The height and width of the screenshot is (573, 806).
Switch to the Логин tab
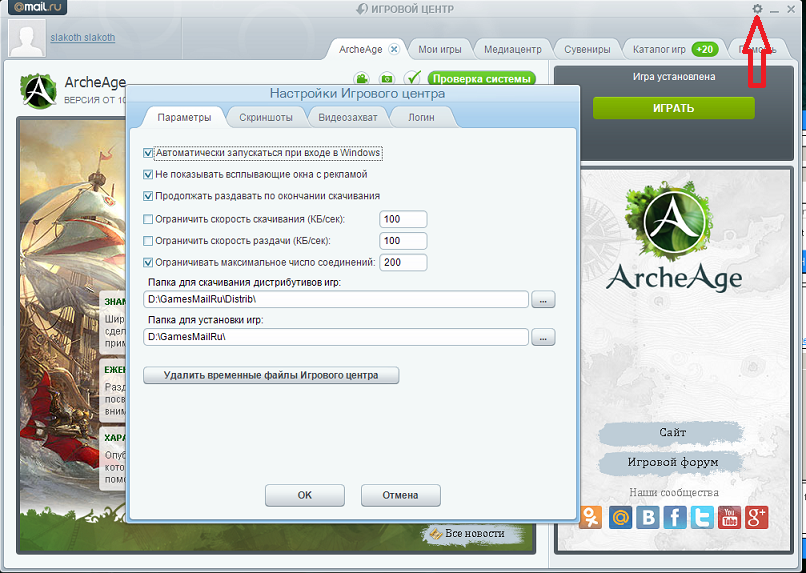(x=421, y=117)
